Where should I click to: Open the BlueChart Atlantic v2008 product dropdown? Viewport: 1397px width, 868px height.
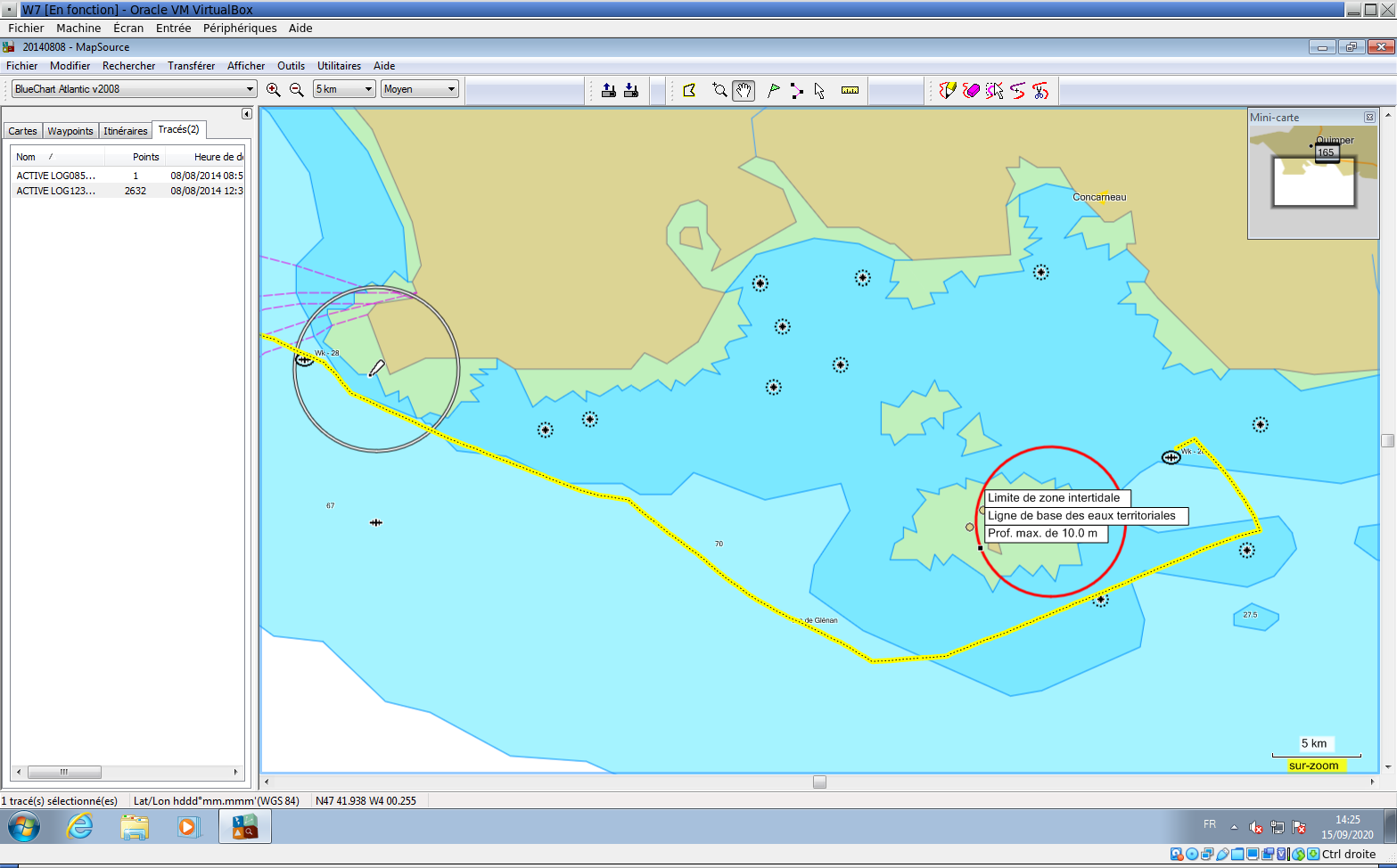pyautogui.click(x=134, y=89)
